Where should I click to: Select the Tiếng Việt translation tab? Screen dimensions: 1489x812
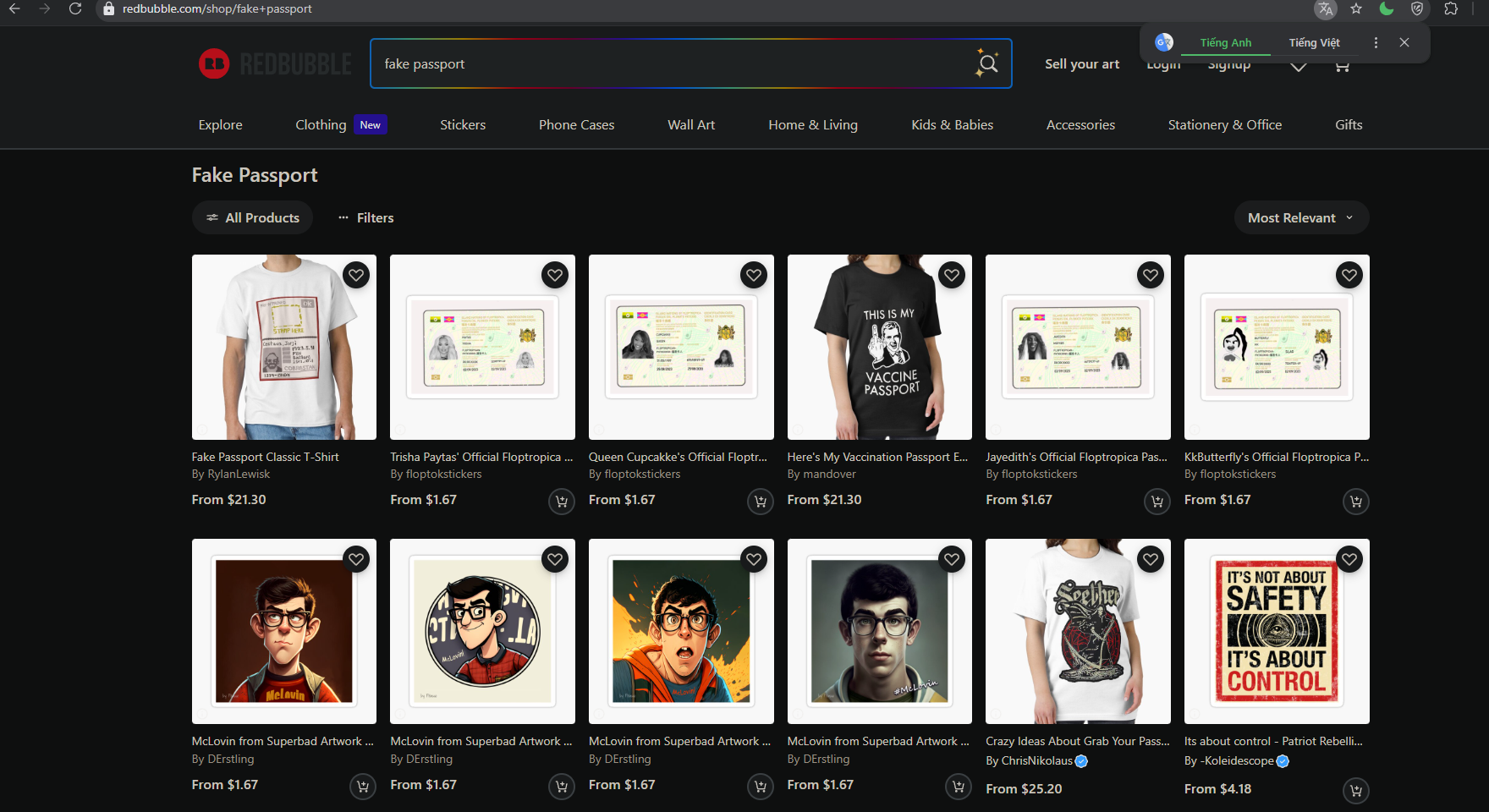[x=1314, y=42]
